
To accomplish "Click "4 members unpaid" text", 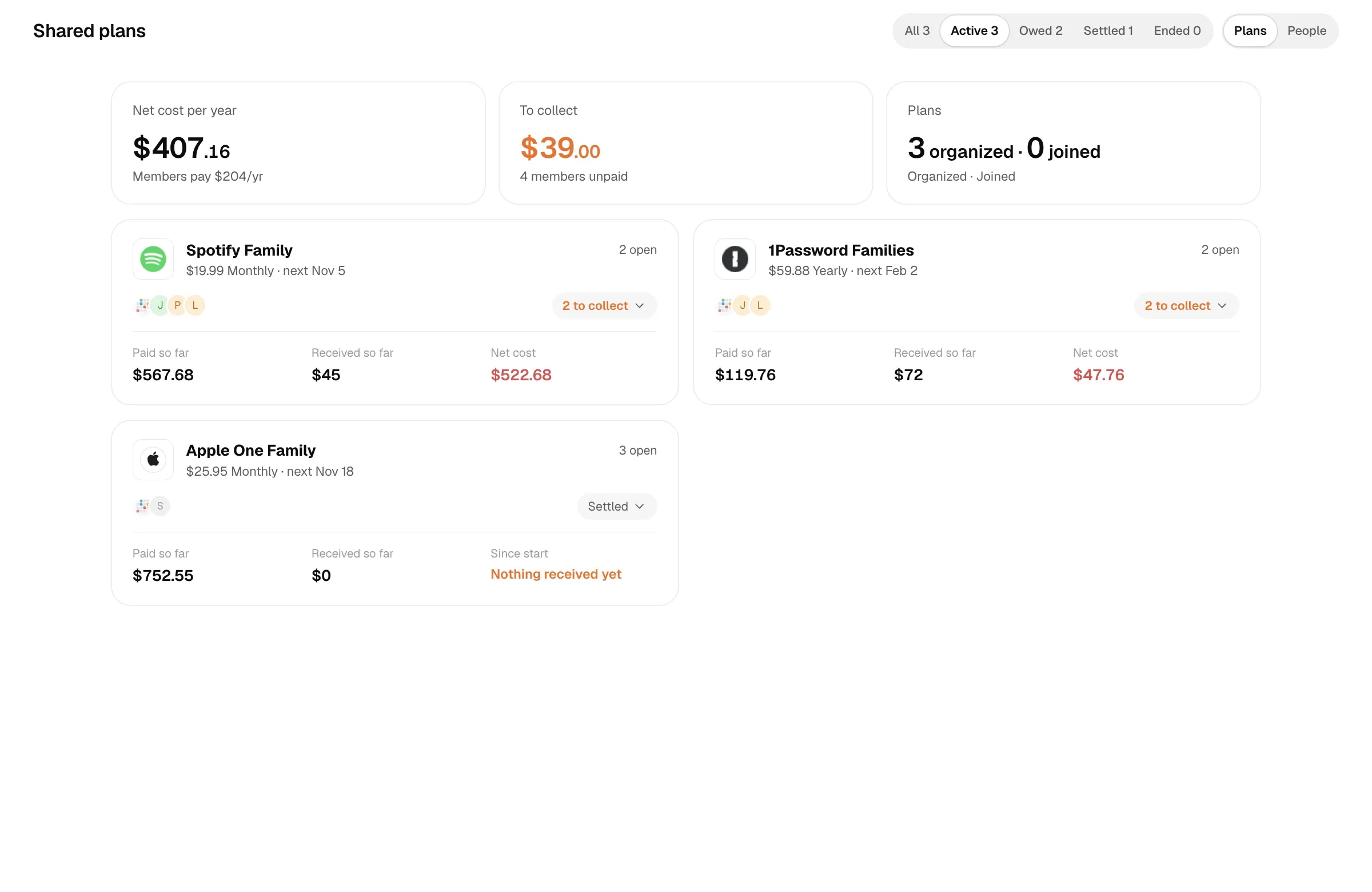I will (573, 177).
